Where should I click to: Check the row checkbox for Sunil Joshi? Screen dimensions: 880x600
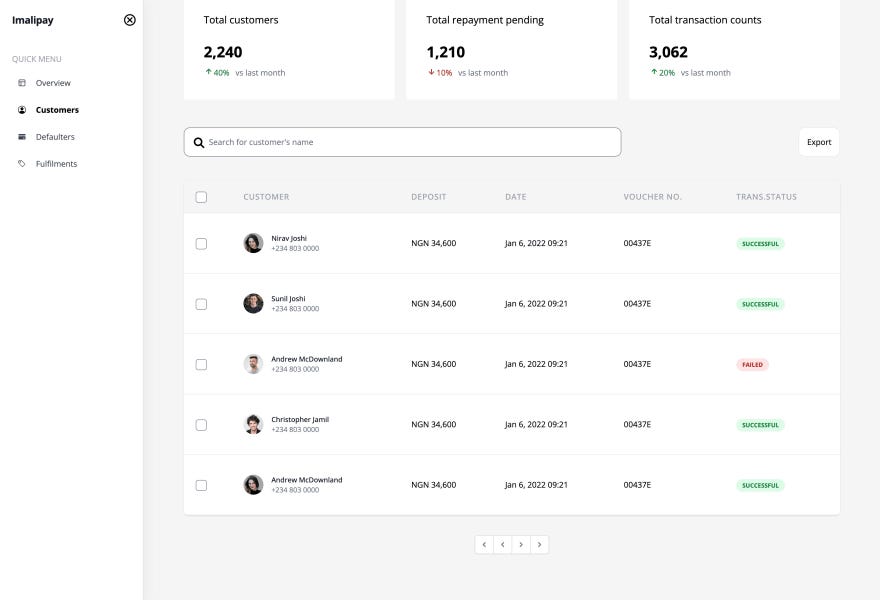201,303
